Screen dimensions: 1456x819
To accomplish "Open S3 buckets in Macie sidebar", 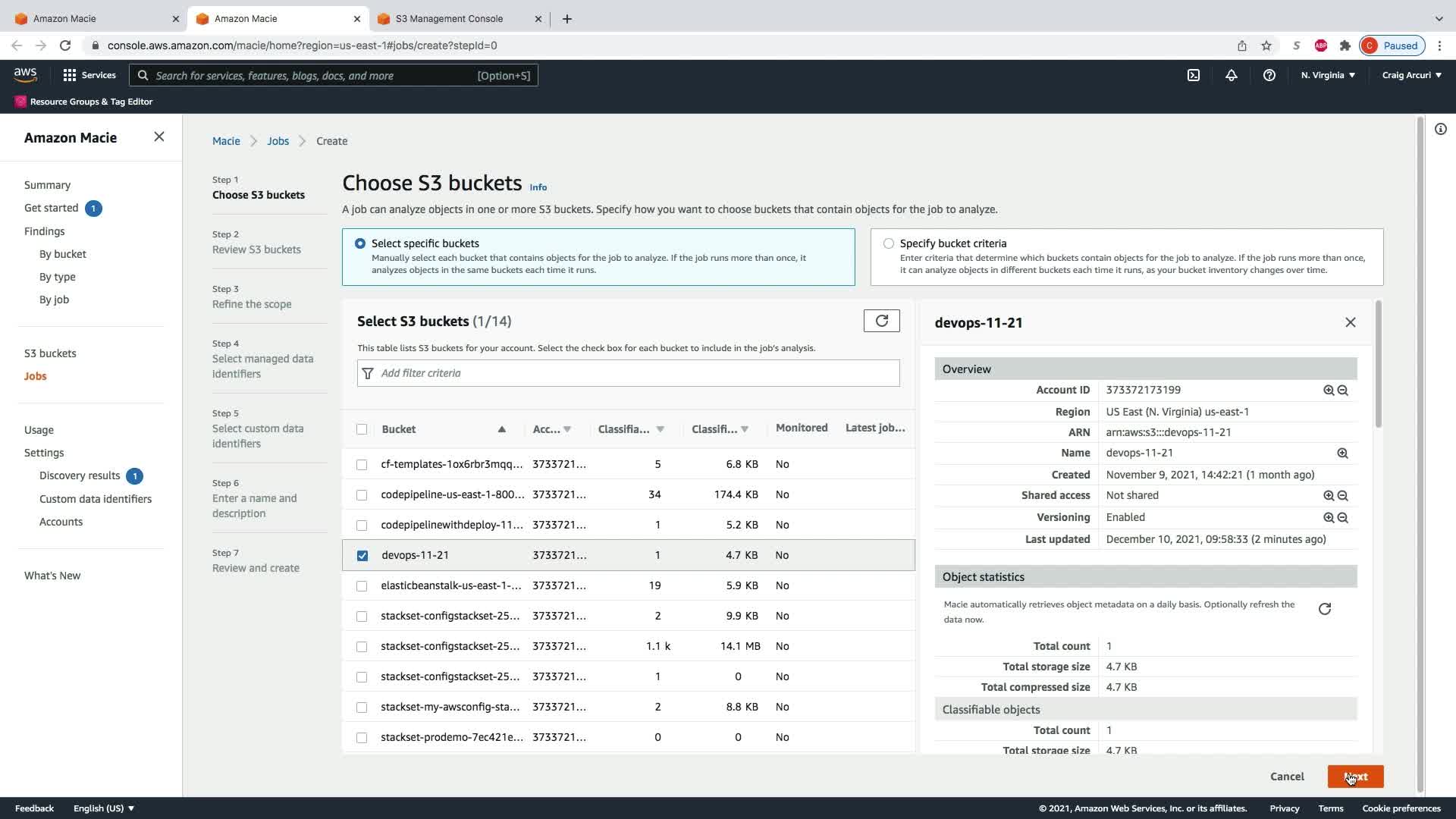I will [x=50, y=353].
